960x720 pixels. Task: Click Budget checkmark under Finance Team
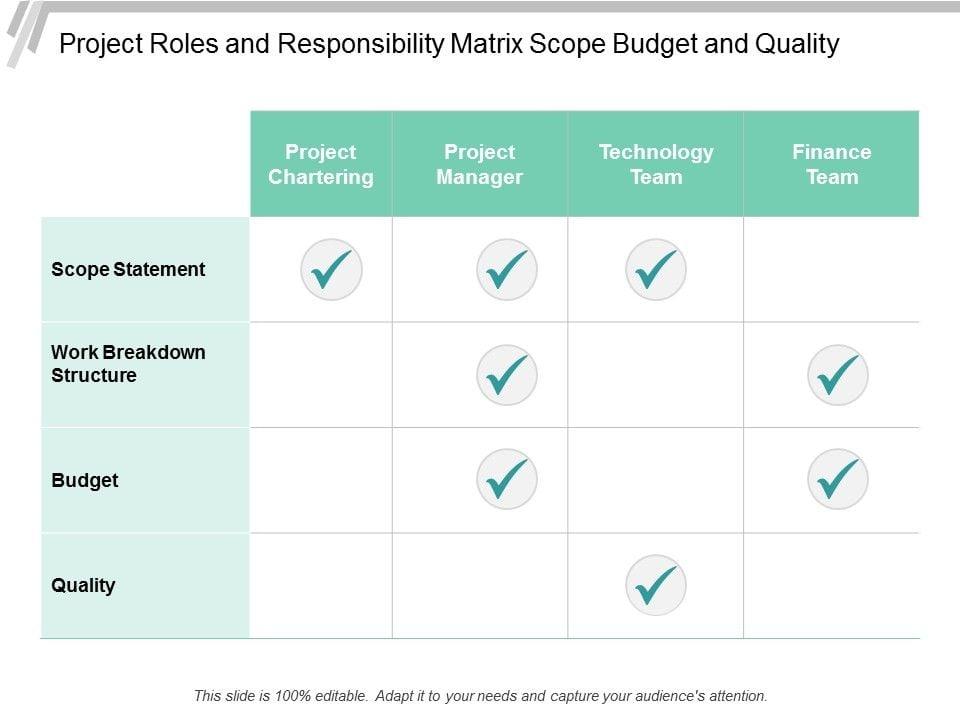838,480
